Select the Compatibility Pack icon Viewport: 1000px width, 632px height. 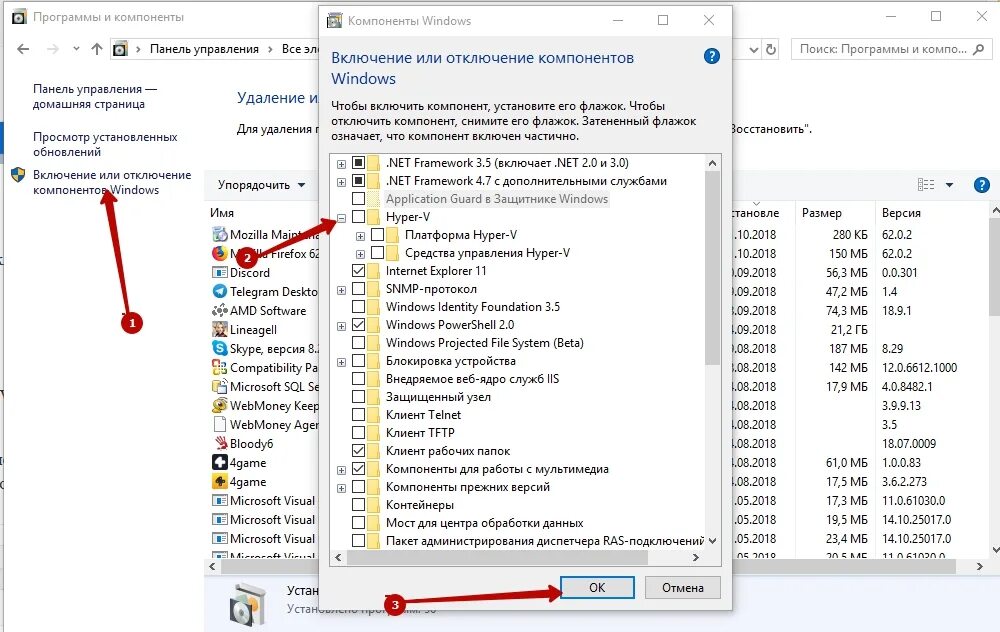(x=219, y=367)
